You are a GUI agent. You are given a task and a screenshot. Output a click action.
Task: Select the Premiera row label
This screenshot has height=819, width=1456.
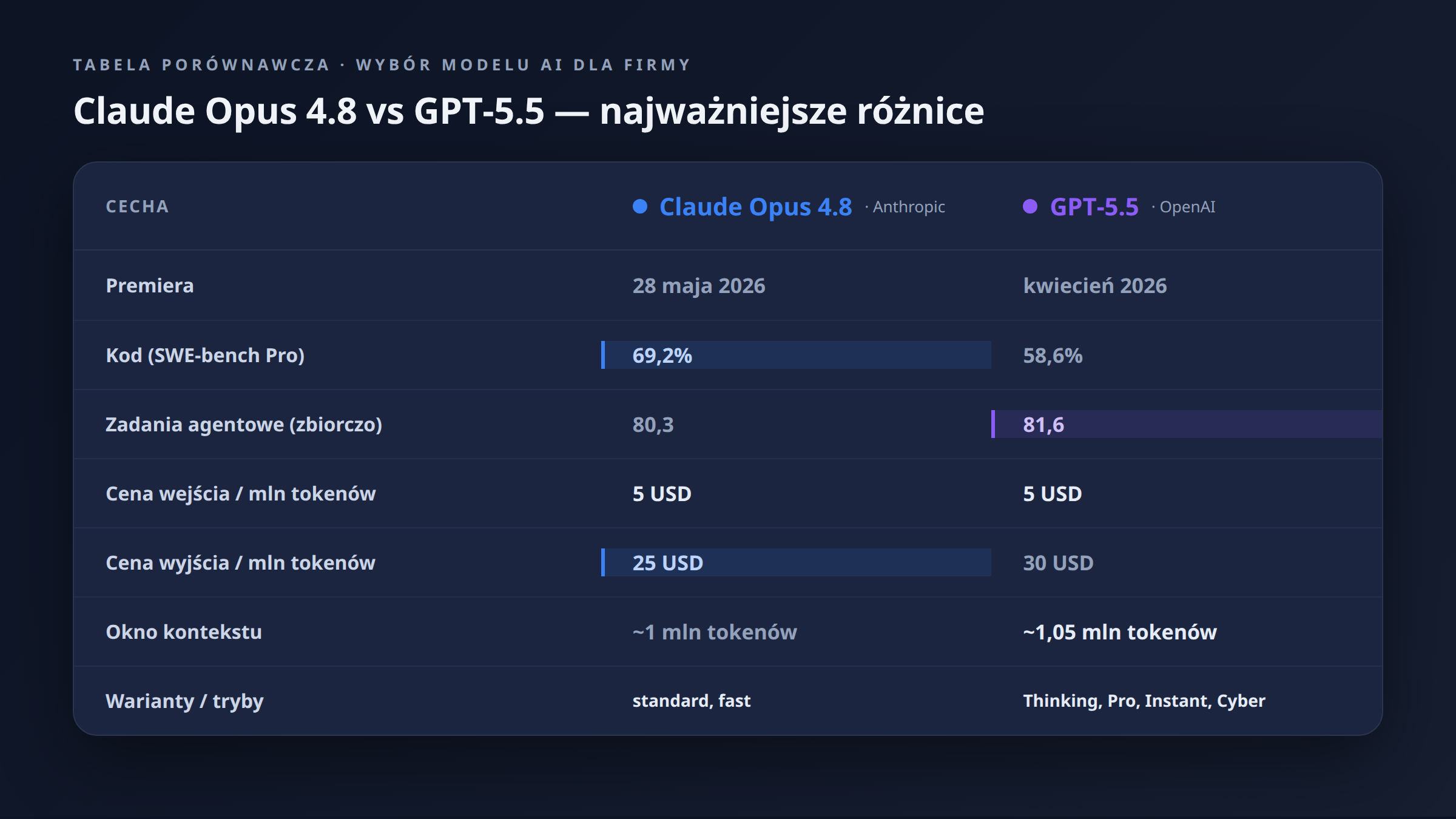(150, 285)
